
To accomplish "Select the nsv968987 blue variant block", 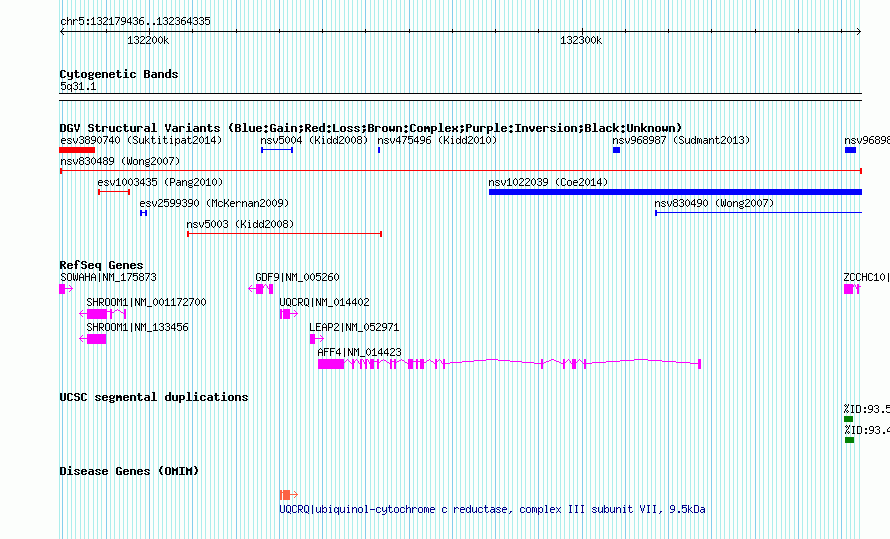I will coord(616,150).
